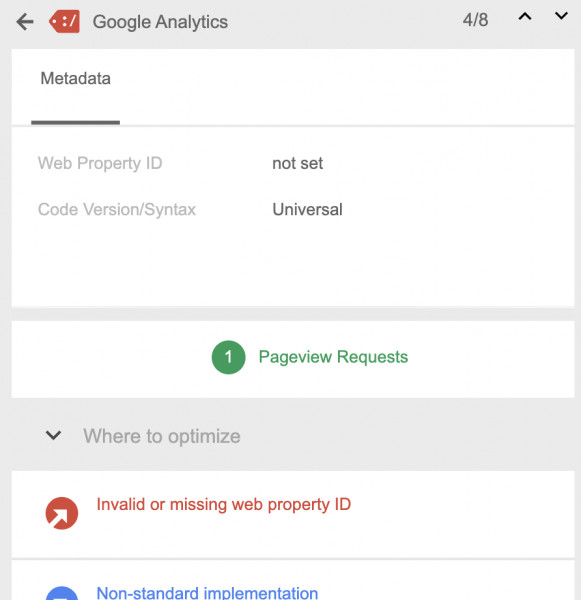Click the green circle showing 1 pageview

click(x=228, y=357)
